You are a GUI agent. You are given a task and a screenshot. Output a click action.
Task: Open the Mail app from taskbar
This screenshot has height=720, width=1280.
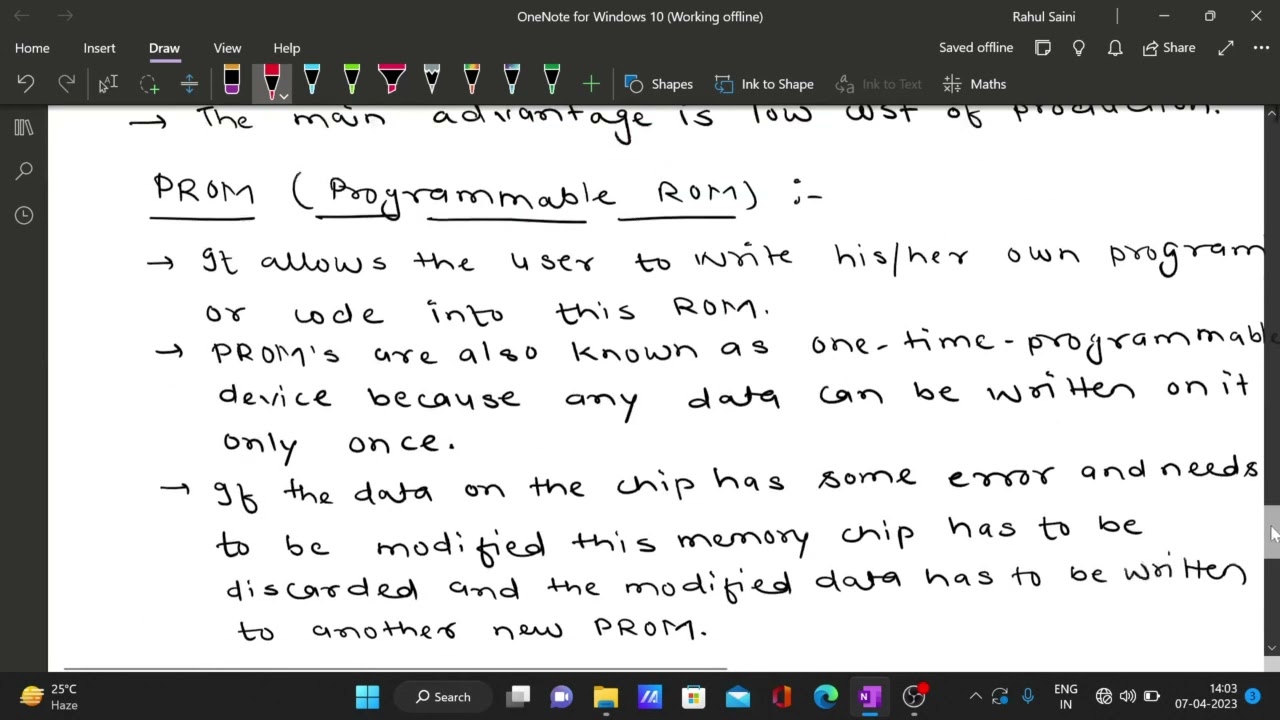coord(738,697)
